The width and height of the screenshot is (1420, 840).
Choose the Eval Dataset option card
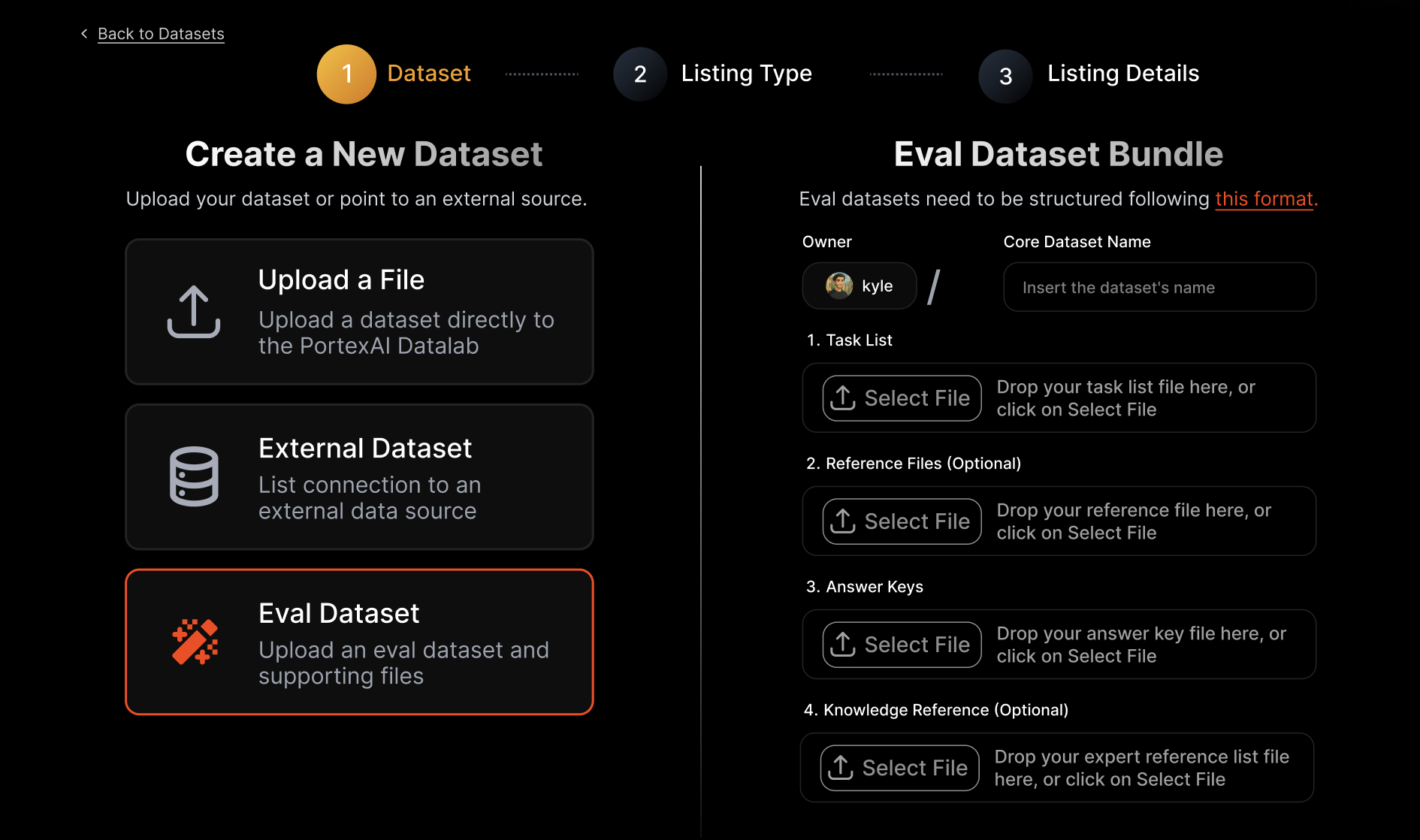[359, 642]
